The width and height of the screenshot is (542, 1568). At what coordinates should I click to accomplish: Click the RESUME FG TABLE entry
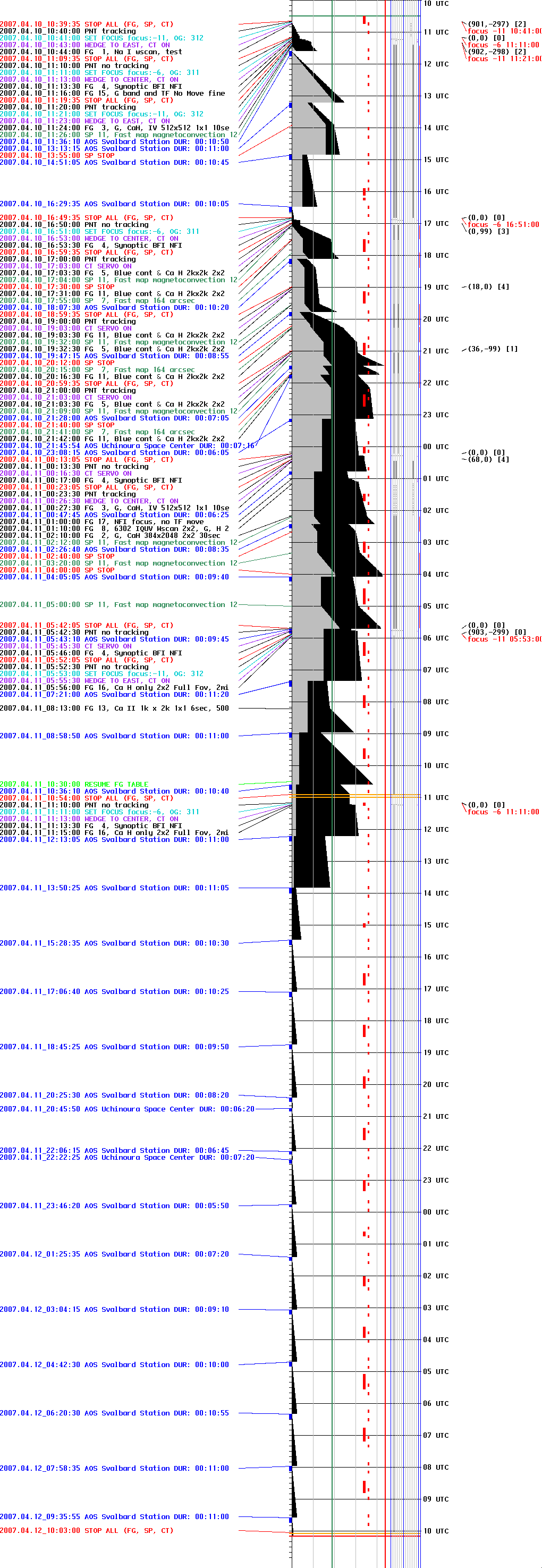[74, 785]
